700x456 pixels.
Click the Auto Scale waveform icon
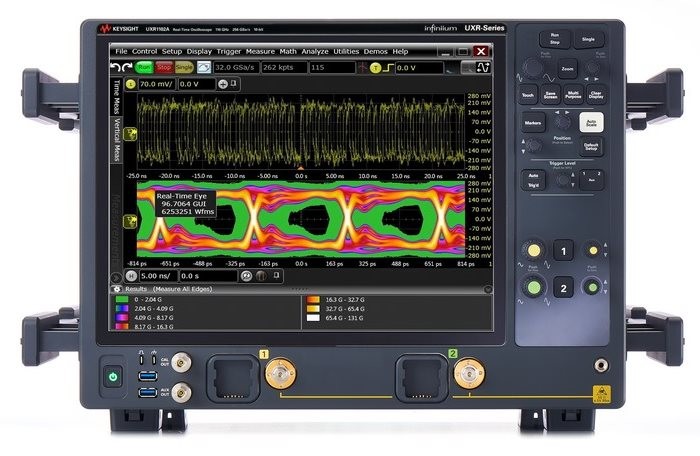pos(203,67)
